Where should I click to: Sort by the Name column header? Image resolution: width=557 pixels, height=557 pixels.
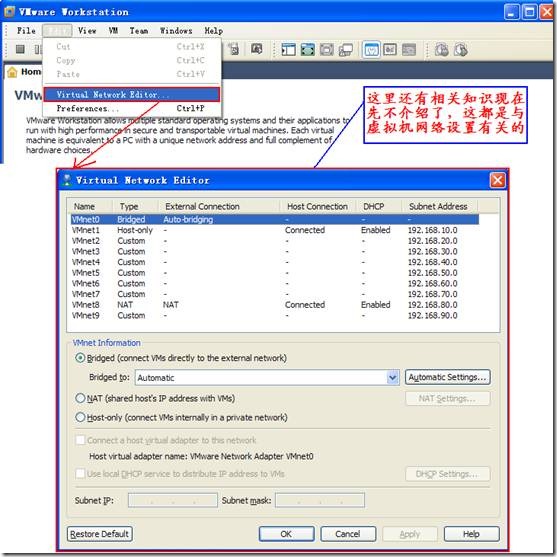point(90,206)
